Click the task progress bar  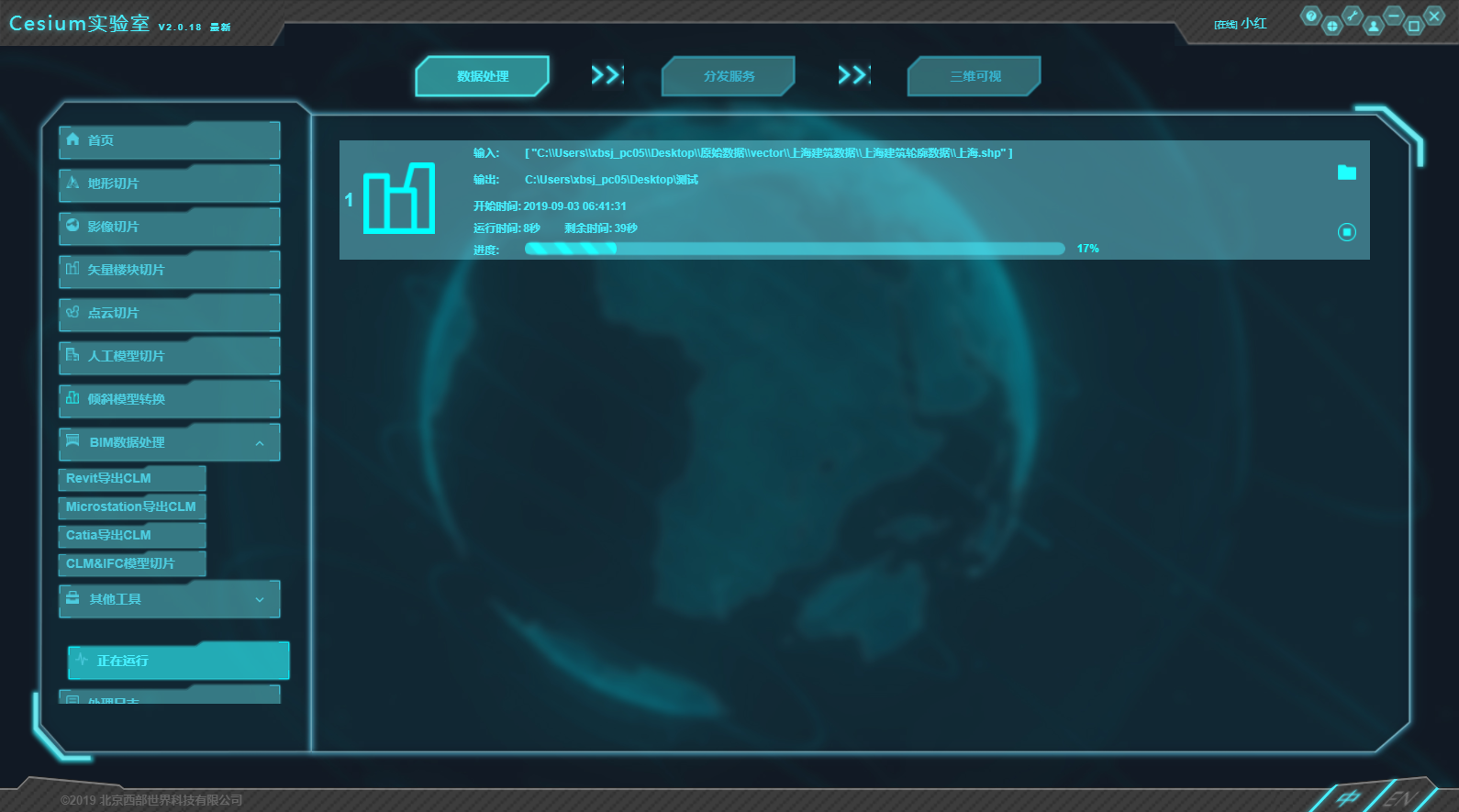coord(795,249)
